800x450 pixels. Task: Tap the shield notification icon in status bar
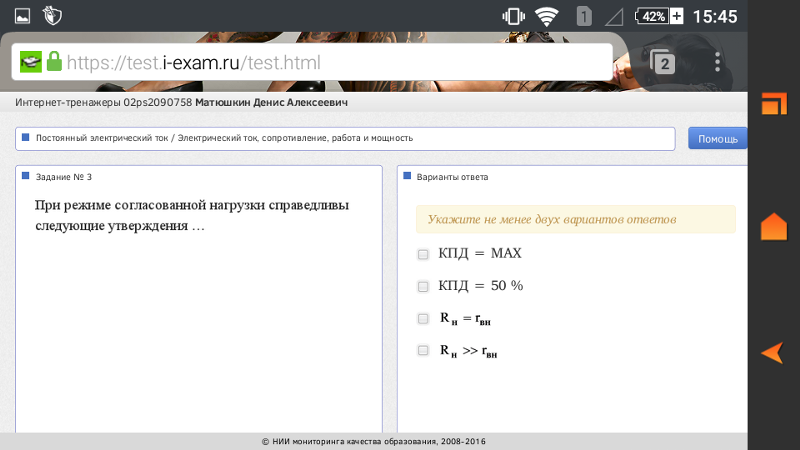pyautogui.click(x=52, y=16)
